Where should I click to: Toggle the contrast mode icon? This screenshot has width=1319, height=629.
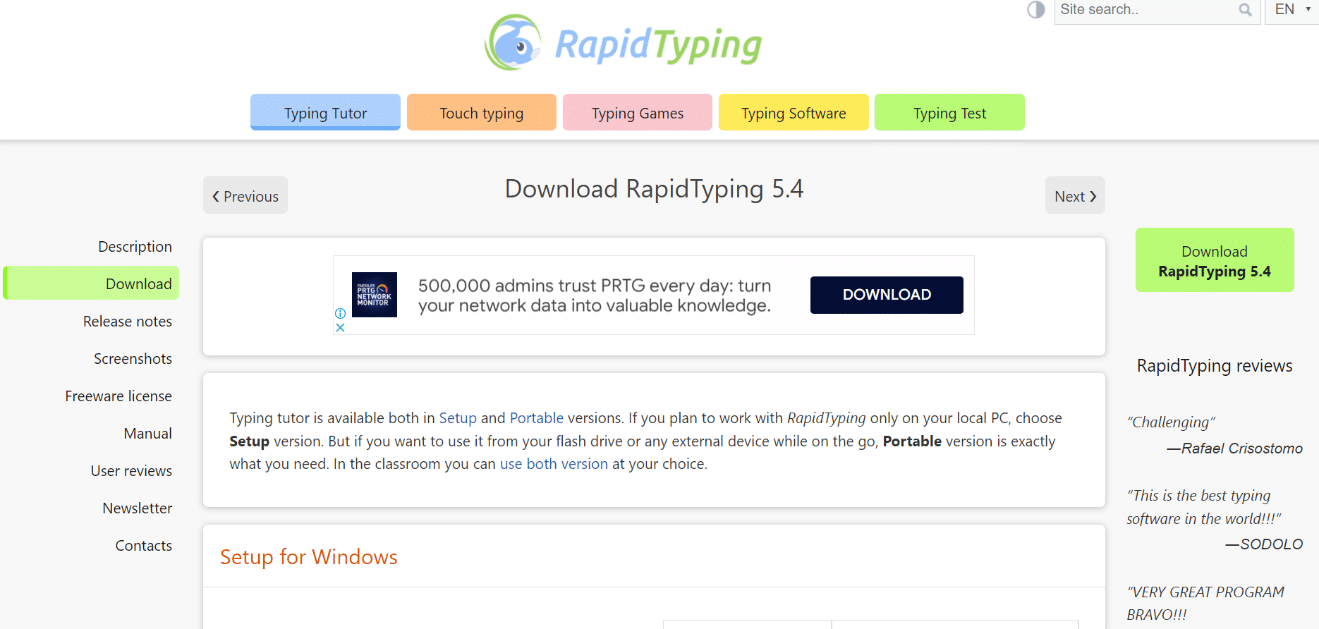[x=1036, y=10]
